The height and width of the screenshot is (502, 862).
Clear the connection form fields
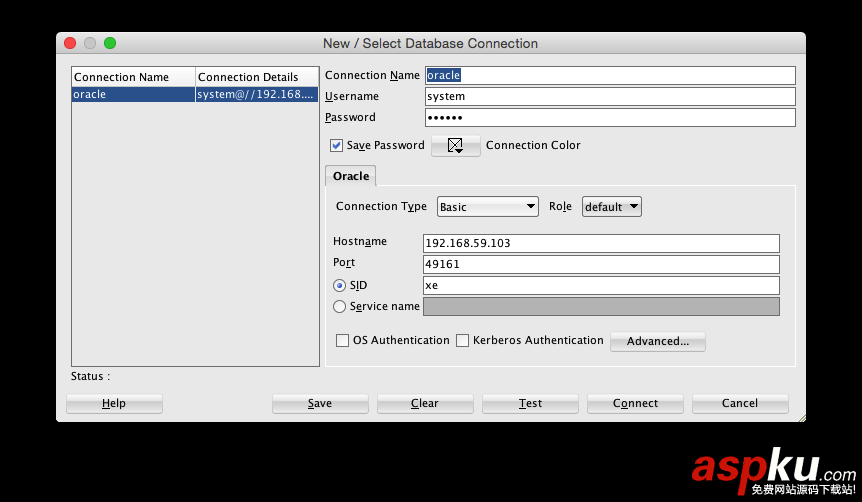pos(425,403)
